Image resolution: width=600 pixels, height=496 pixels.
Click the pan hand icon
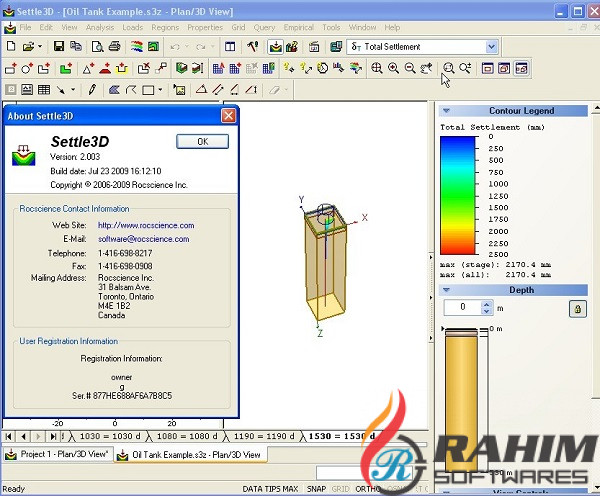[x=426, y=69]
